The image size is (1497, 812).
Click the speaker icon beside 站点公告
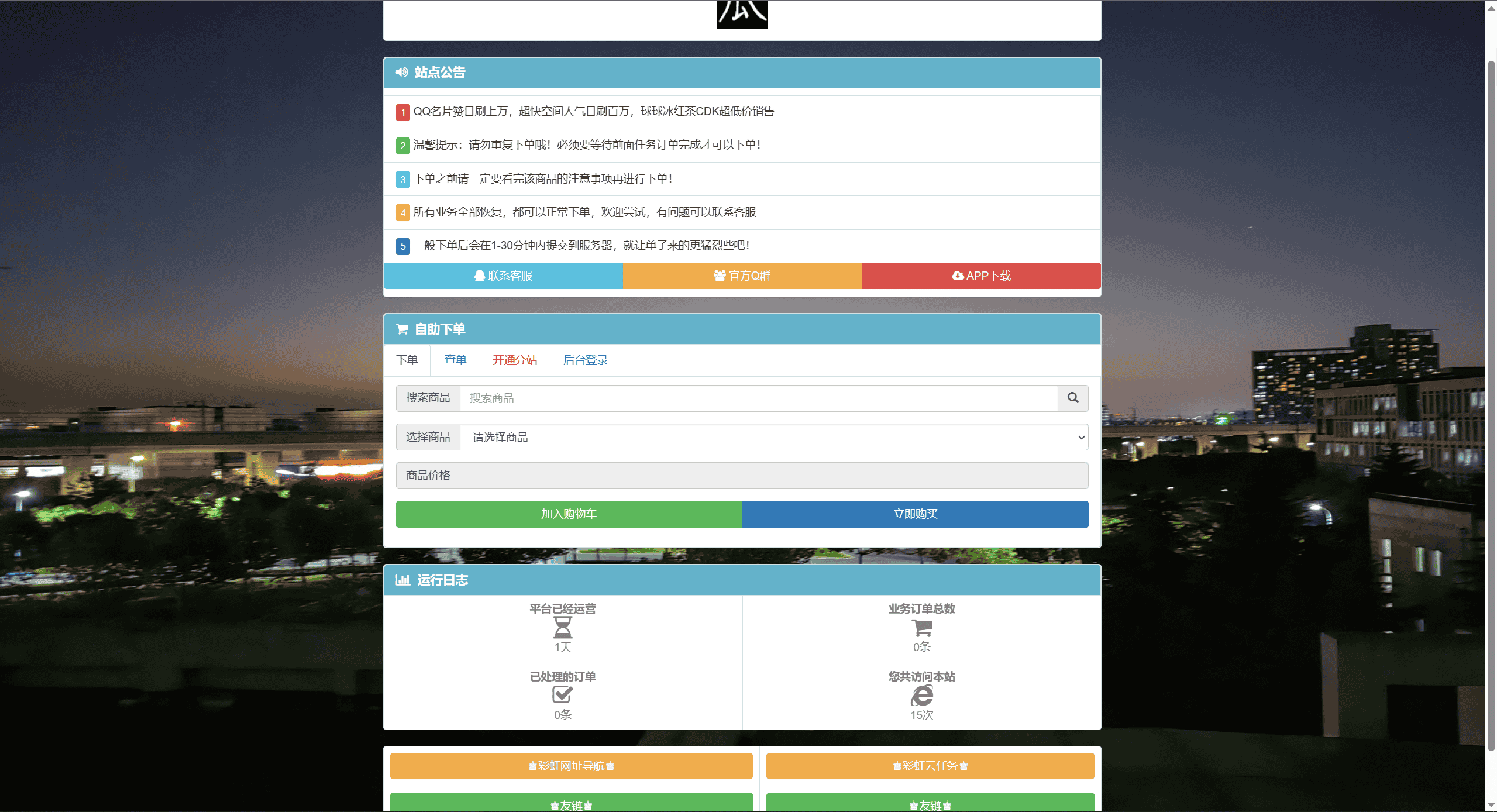pyautogui.click(x=402, y=72)
